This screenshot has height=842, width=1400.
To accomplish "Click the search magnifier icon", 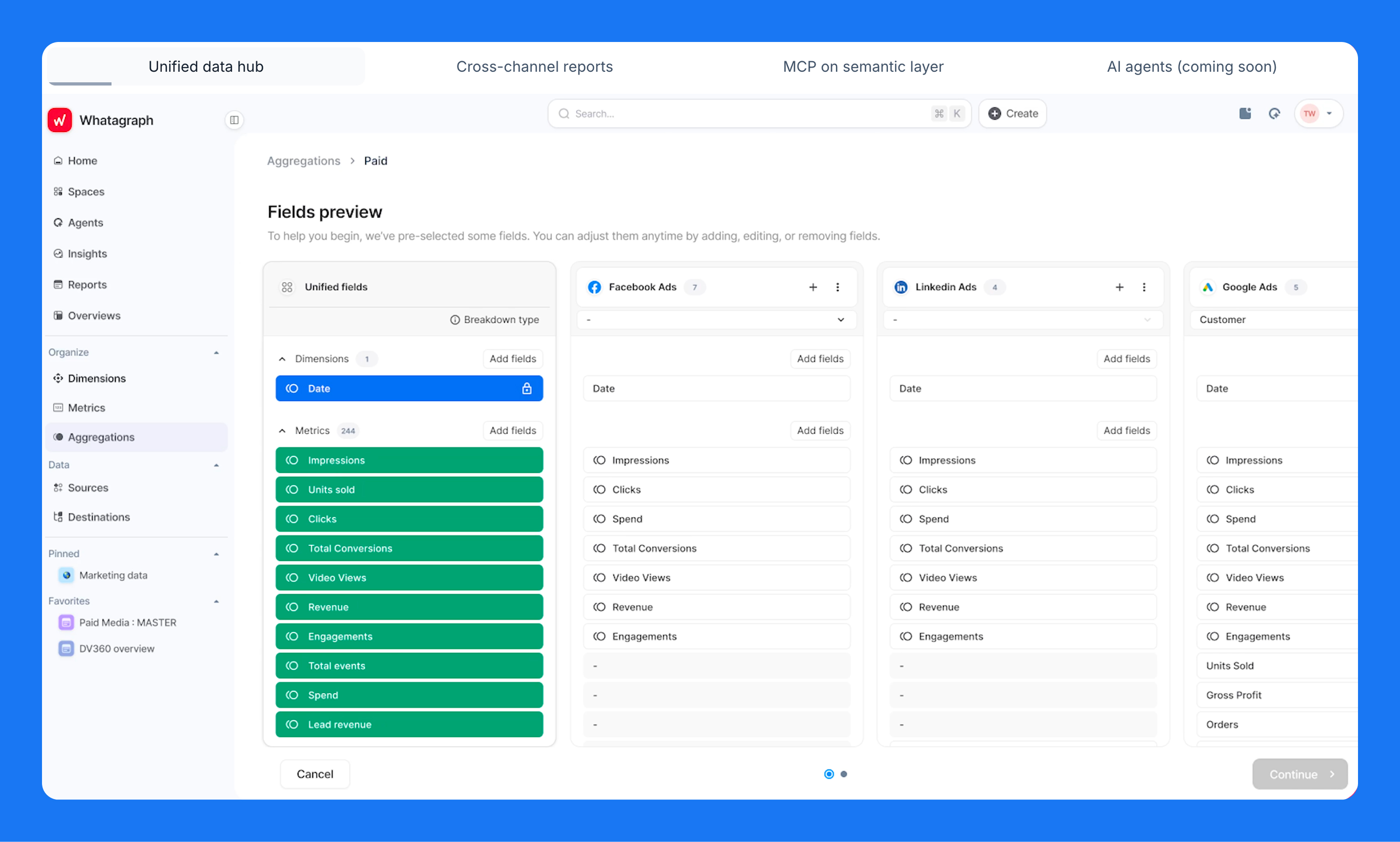I will coord(564,113).
